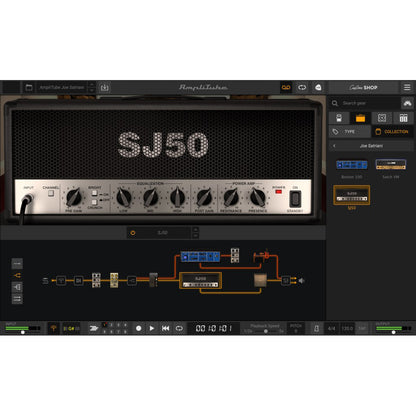416x416 pixels.
Task: Click the RESONANCE knob
Action: (x=231, y=197)
